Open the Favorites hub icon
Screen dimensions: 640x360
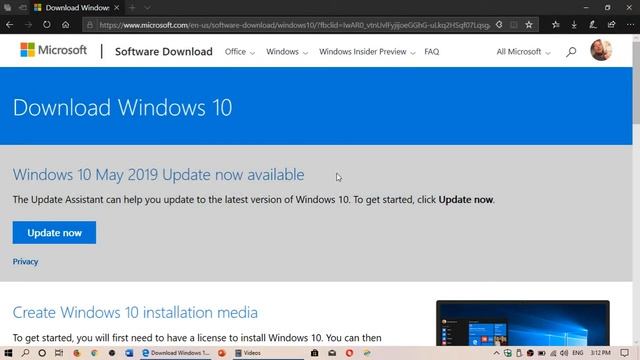click(x=556, y=25)
